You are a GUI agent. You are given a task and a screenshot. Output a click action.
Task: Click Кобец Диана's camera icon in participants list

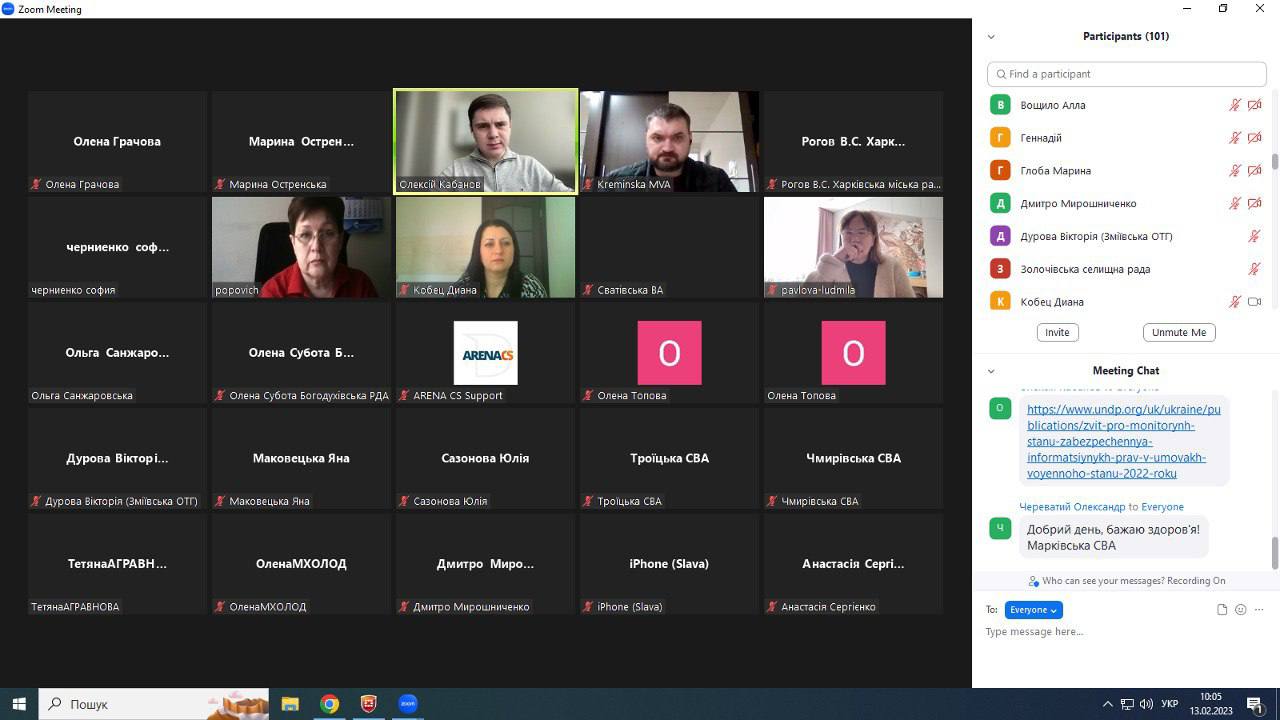coord(1254,302)
